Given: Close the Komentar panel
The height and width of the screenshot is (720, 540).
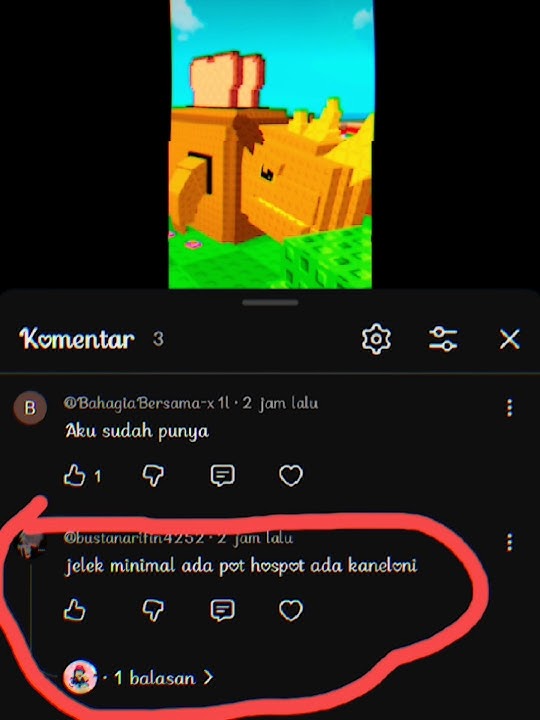Looking at the screenshot, I should pyautogui.click(x=509, y=339).
